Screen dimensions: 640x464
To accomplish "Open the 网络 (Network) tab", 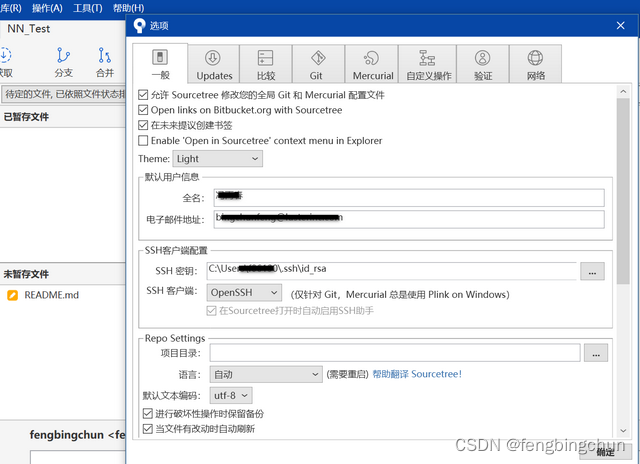I will [x=536, y=64].
